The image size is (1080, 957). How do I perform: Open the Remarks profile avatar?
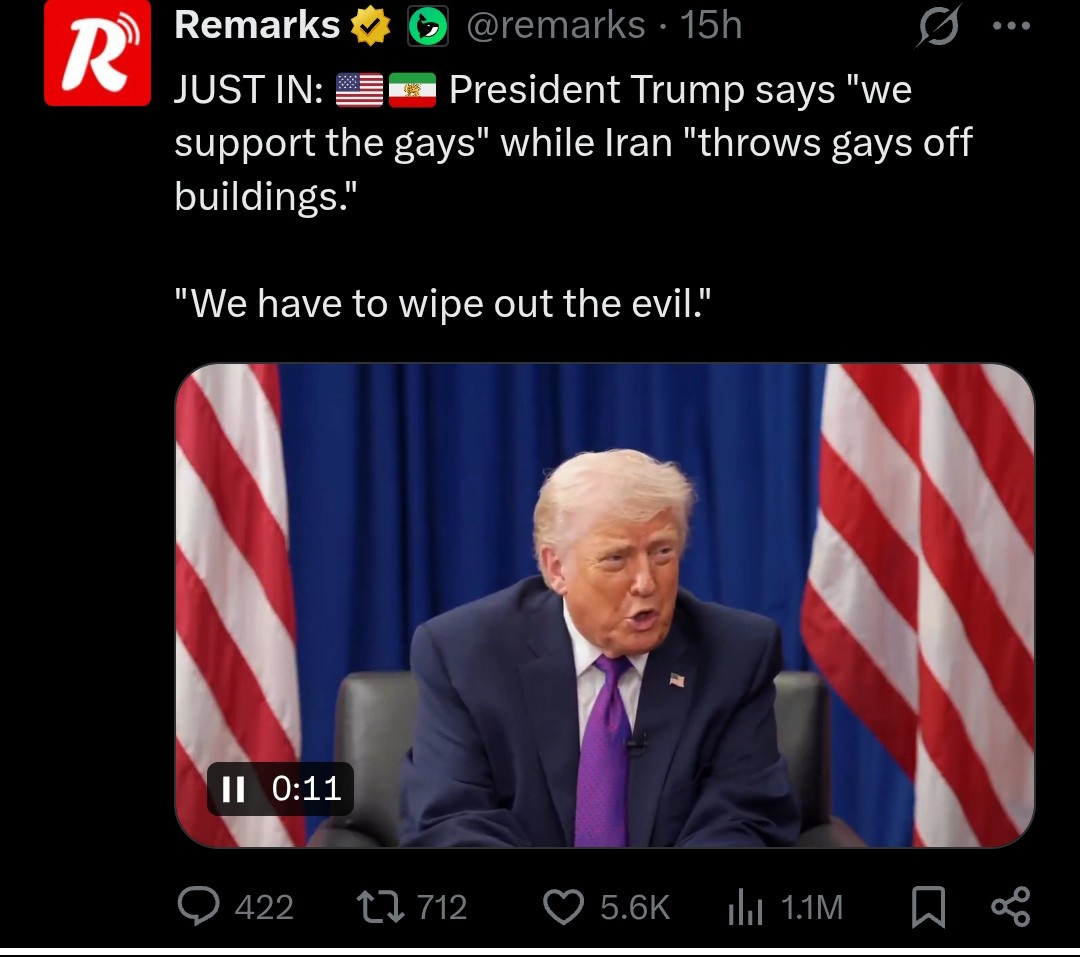pos(97,53)
